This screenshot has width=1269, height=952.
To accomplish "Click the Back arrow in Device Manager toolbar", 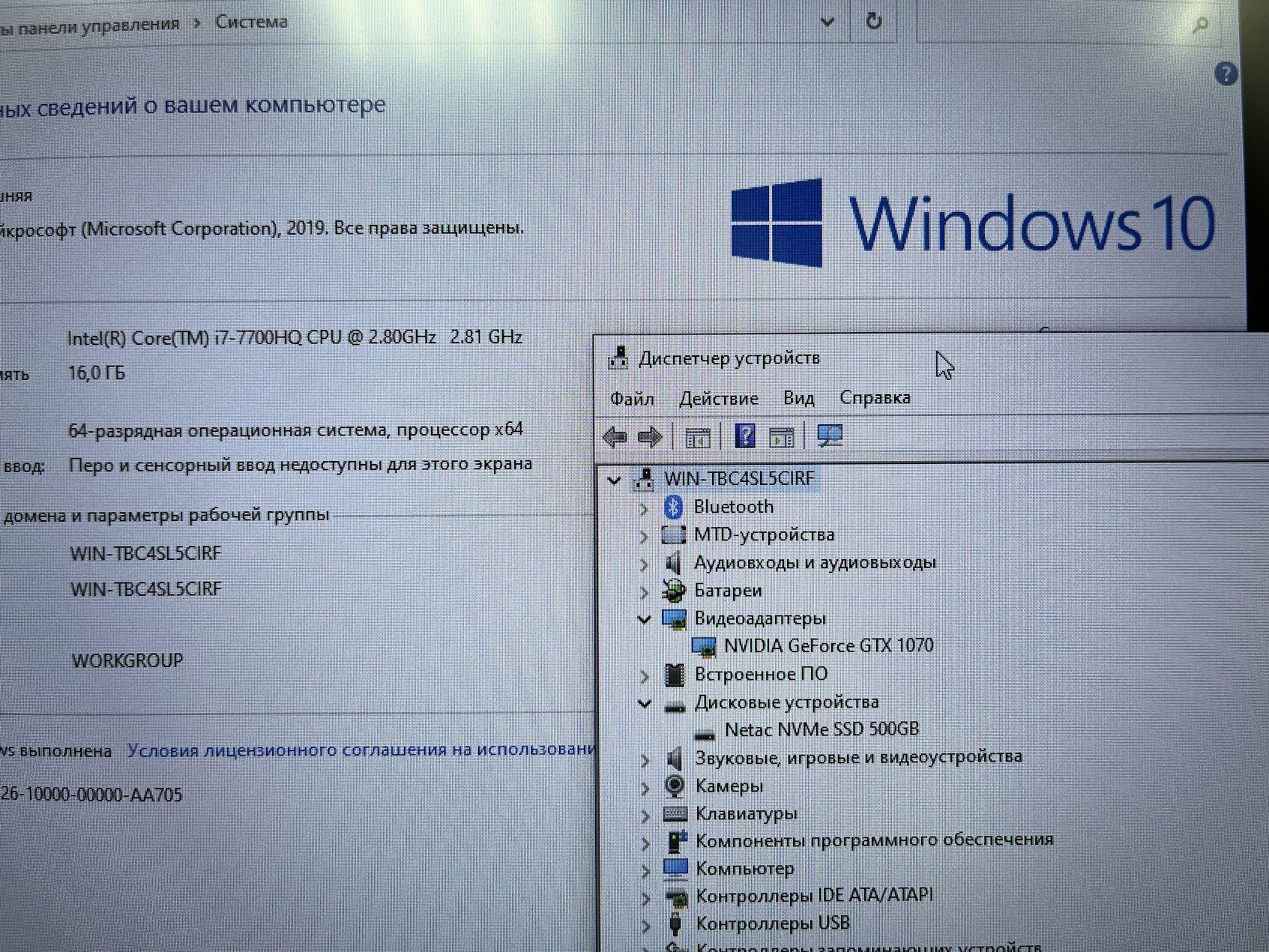I will (615, 436).
